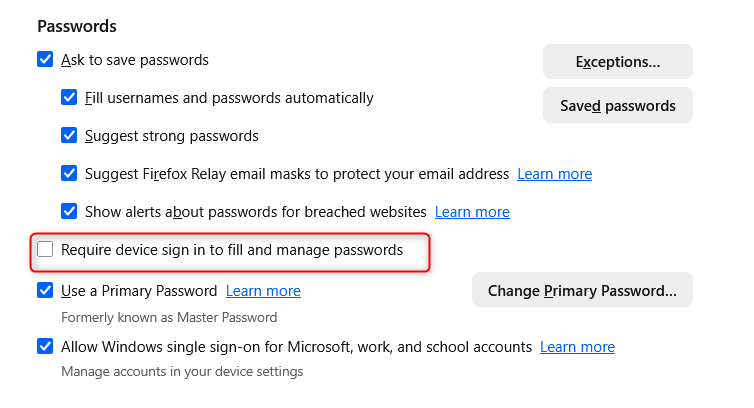This screenshot has width=754, height=408.
Task: Click Learn more beside Use a Primary Password
Action: [263, 292]
